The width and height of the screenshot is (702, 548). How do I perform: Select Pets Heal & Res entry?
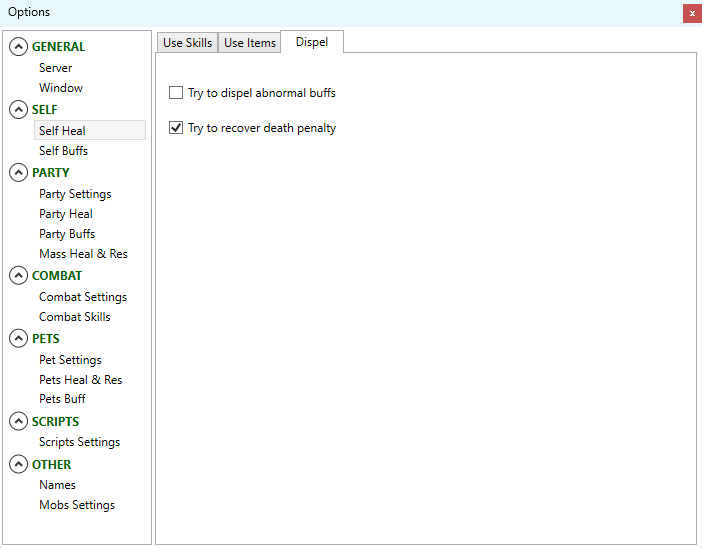80,380
